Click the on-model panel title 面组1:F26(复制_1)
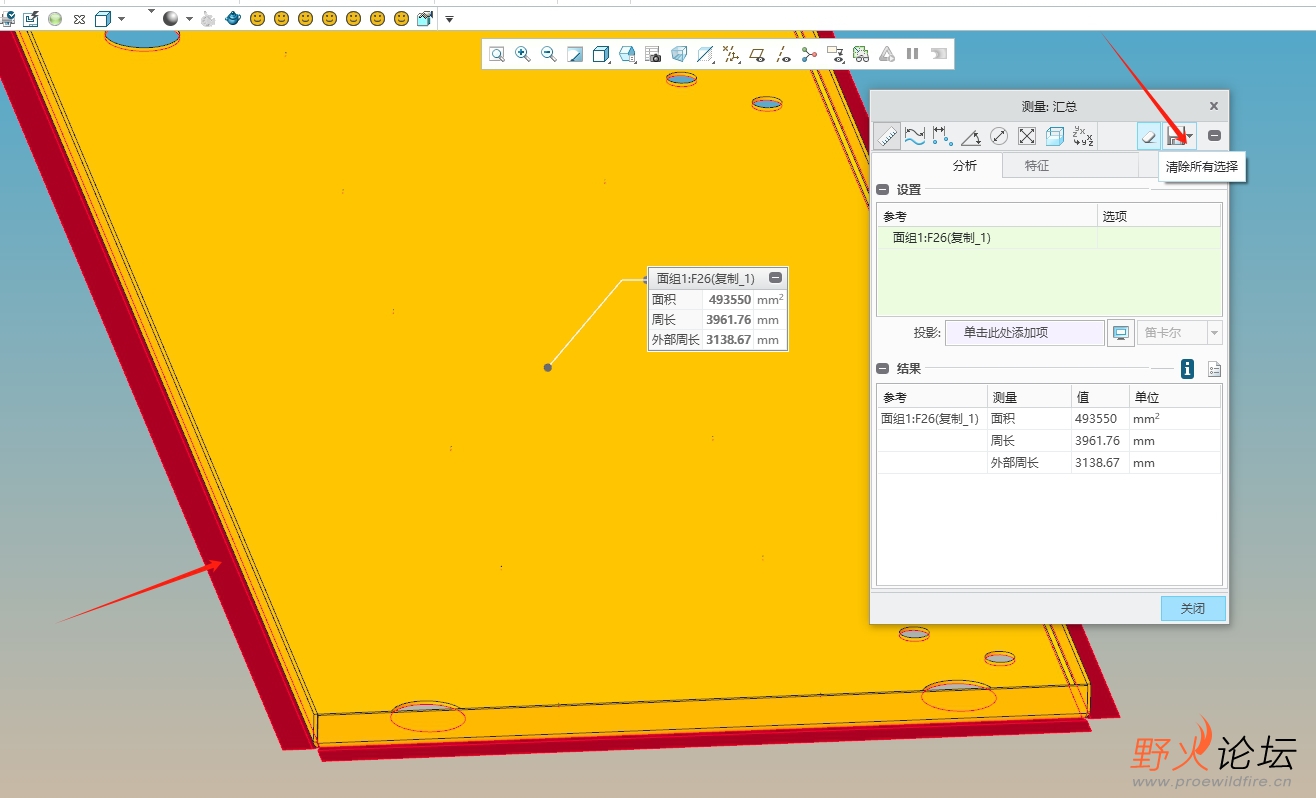The width and height of the screenshot is (1316, 798). (706, 279)
